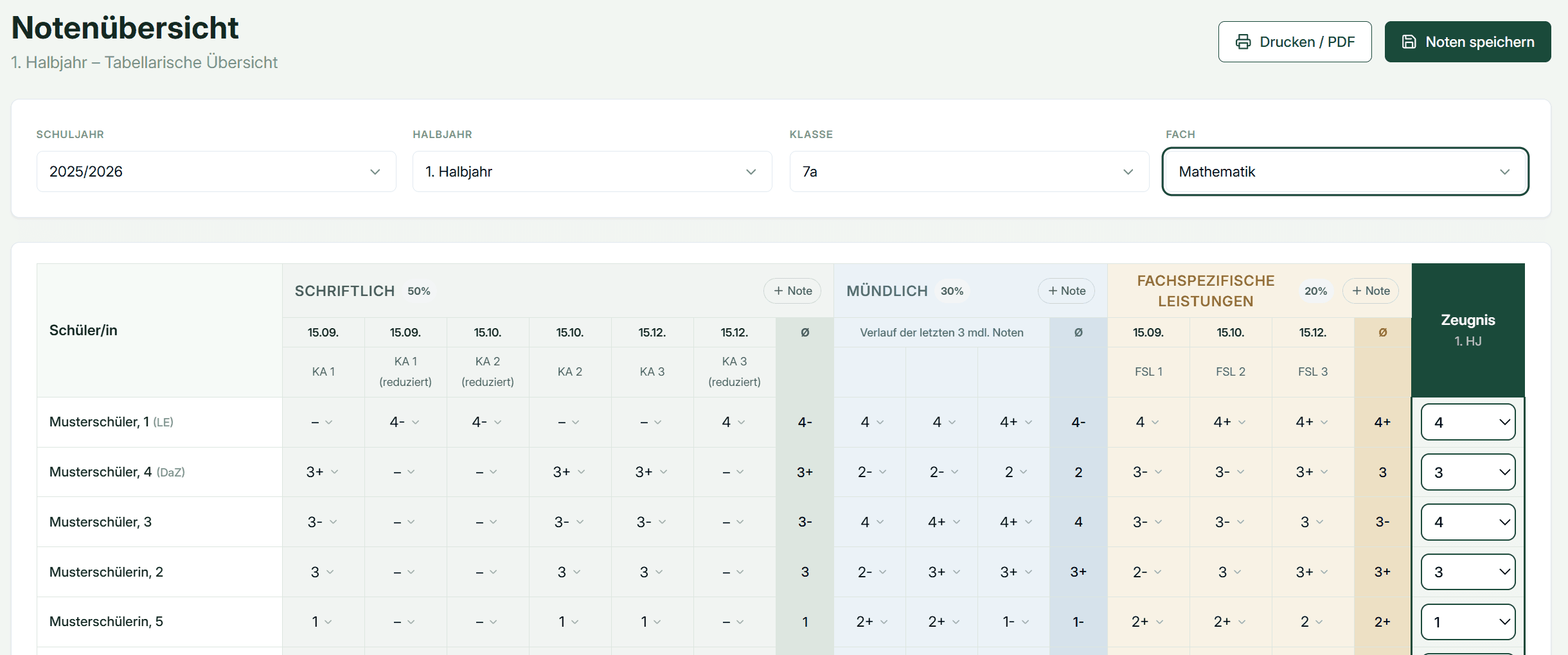Click FSL average 3- for Musterschüler, 3
Image resolution: width=1568 pixels, height=655 pixels.
point(1382,522)
